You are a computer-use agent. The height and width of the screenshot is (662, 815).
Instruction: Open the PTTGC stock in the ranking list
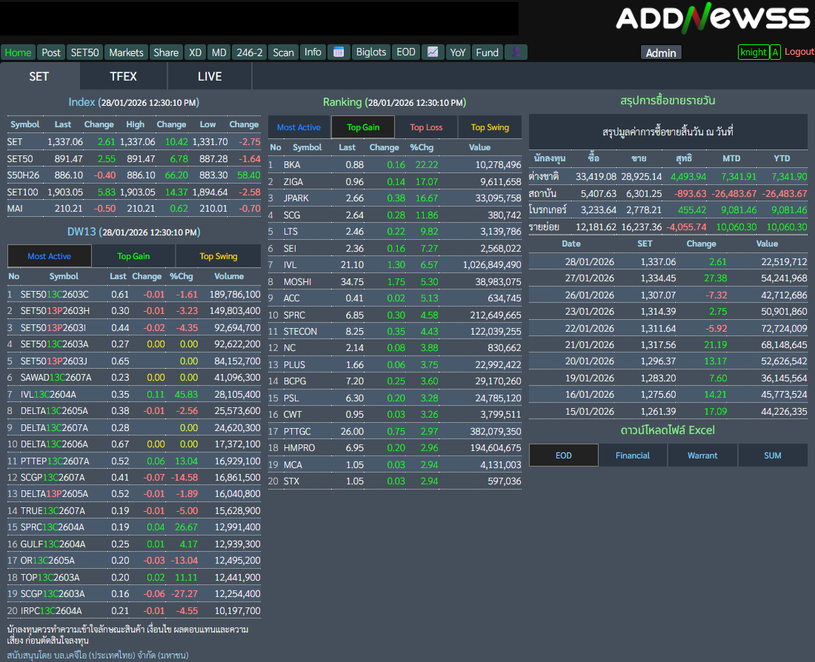click(297, 431)
